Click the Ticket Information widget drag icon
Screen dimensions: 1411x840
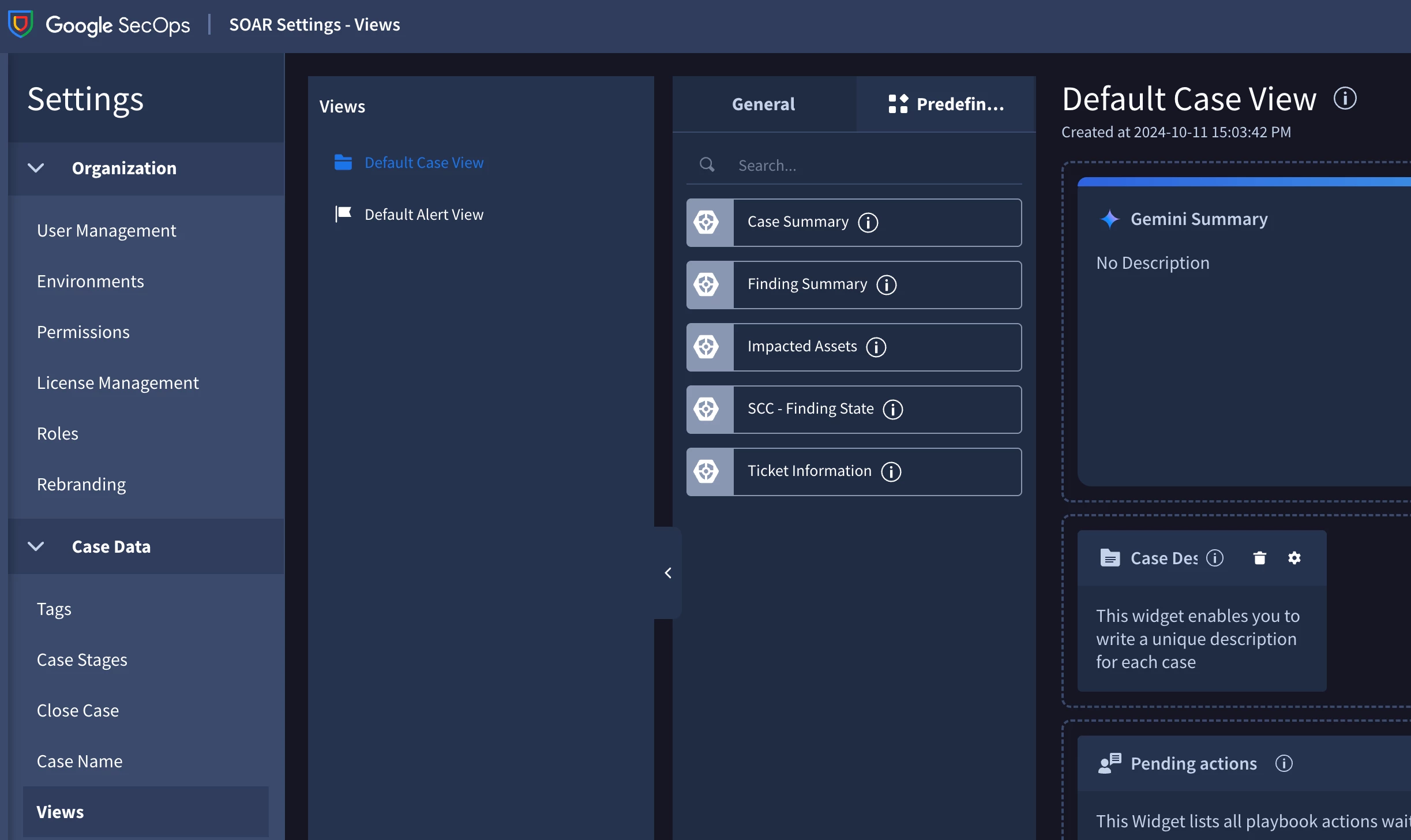point(707,471)
